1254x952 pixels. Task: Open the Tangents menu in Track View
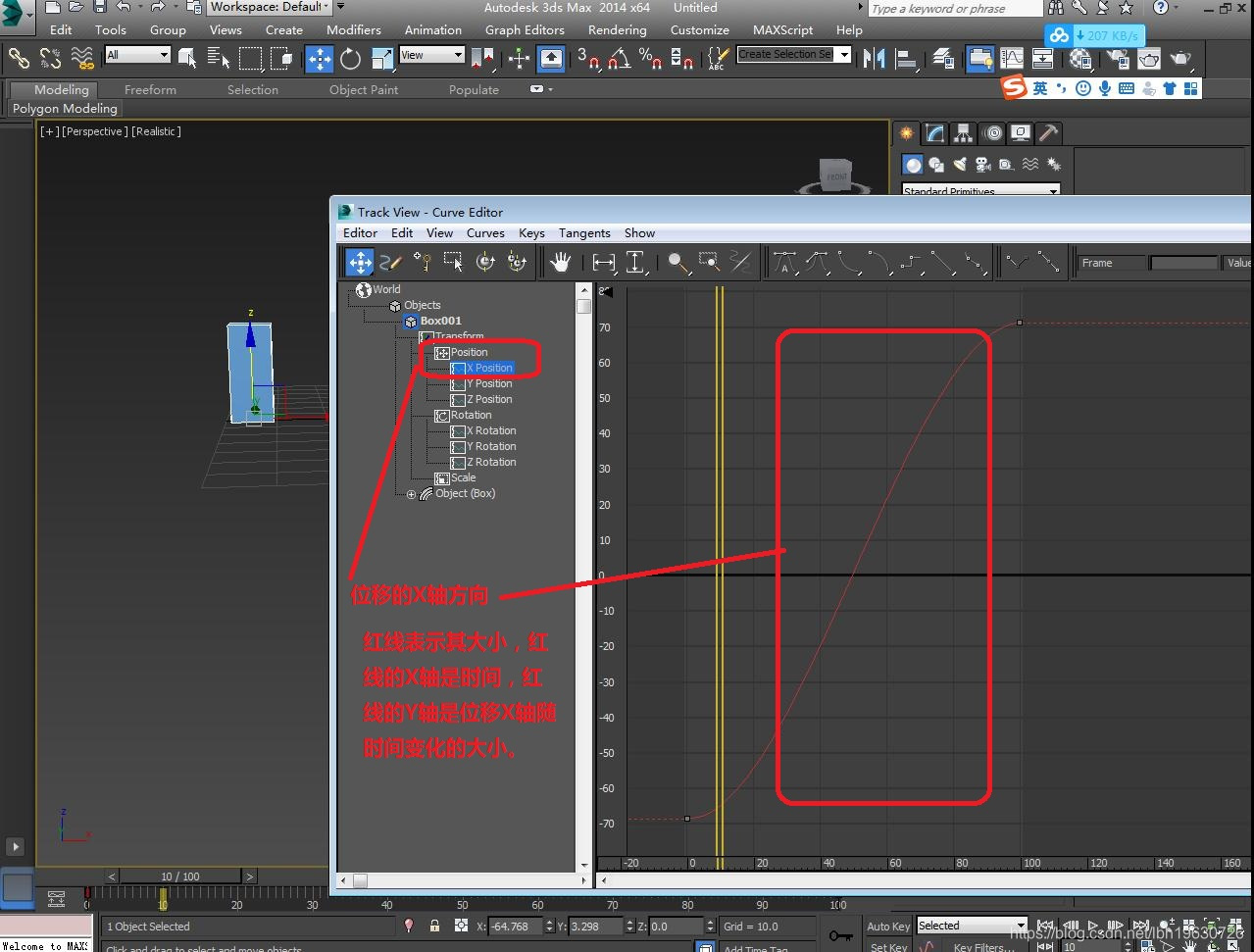[x=584, y=233]
